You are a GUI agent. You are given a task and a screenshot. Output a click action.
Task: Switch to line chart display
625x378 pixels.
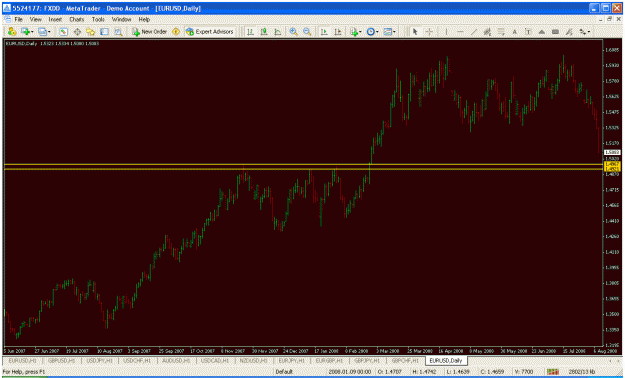[278, 32]
